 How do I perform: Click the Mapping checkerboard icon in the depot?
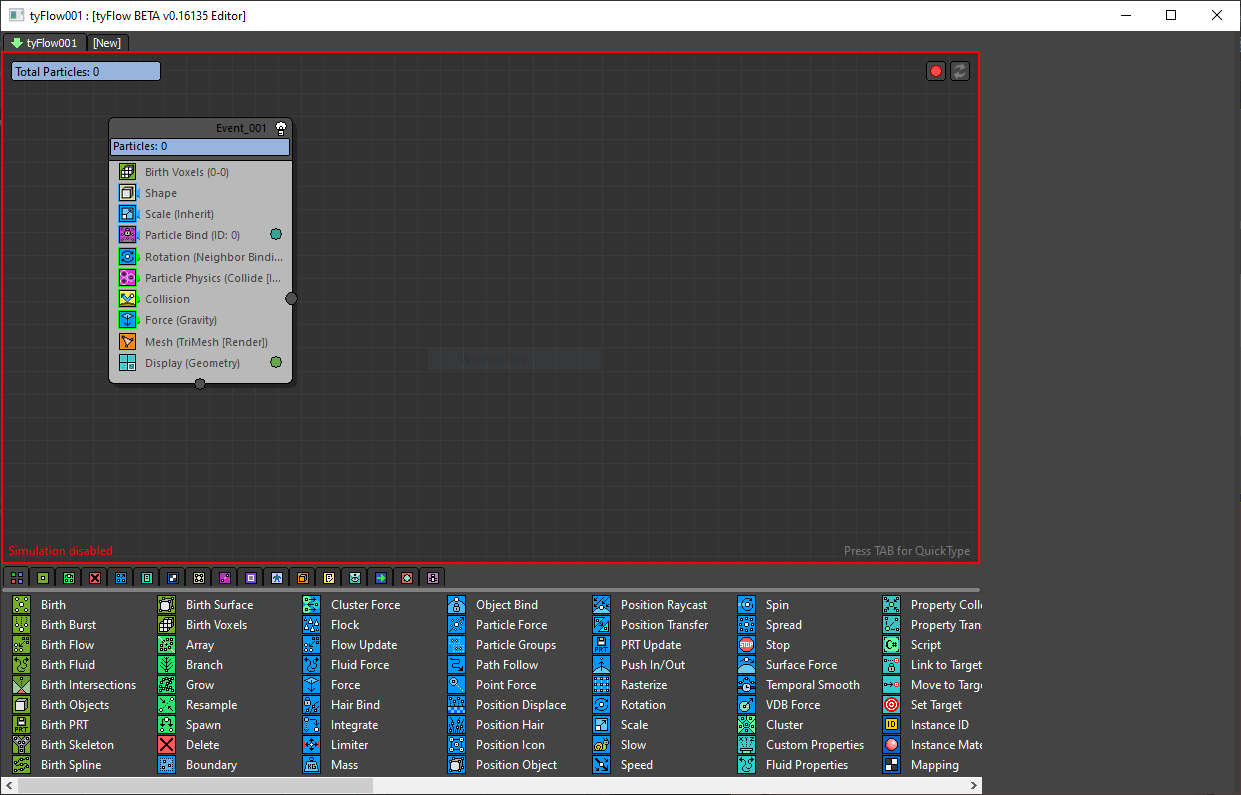click(892, 765)
